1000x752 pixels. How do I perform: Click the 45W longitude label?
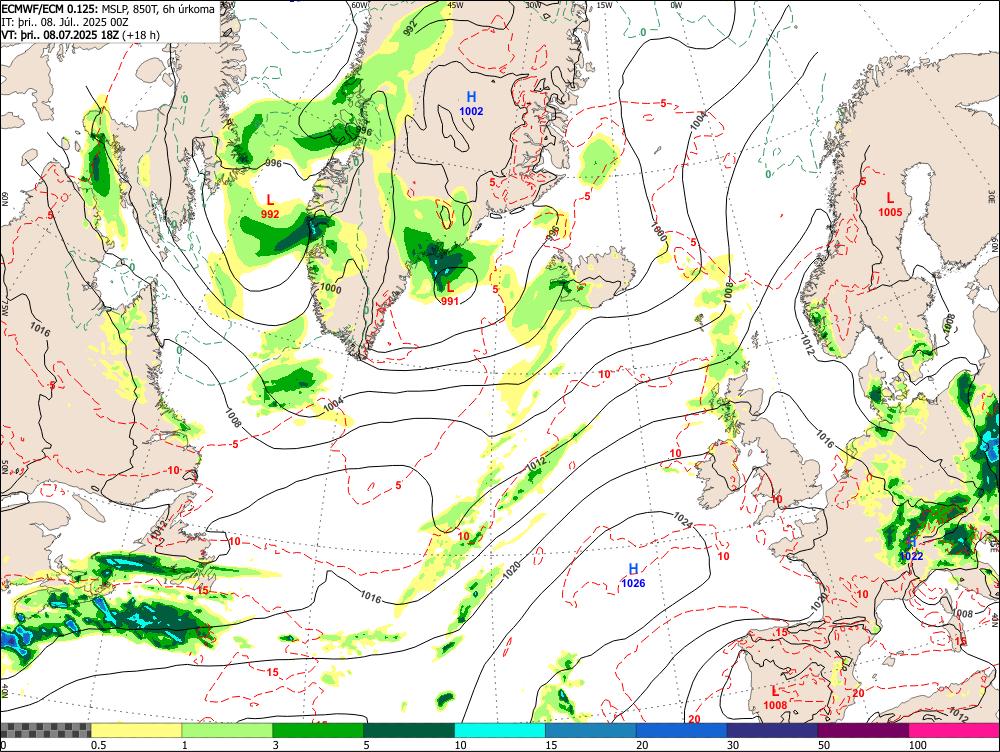[455, 4]
